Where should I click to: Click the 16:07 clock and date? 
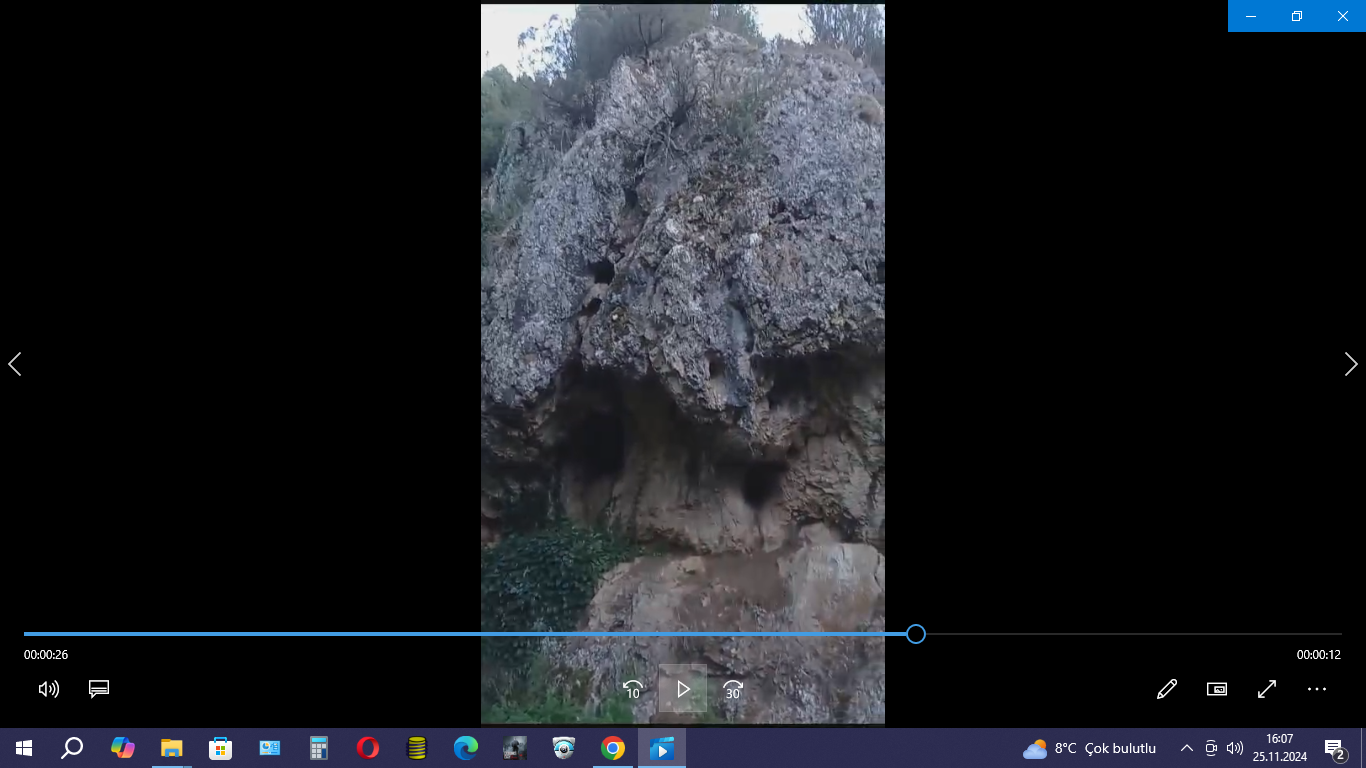tap(1280, 748)
